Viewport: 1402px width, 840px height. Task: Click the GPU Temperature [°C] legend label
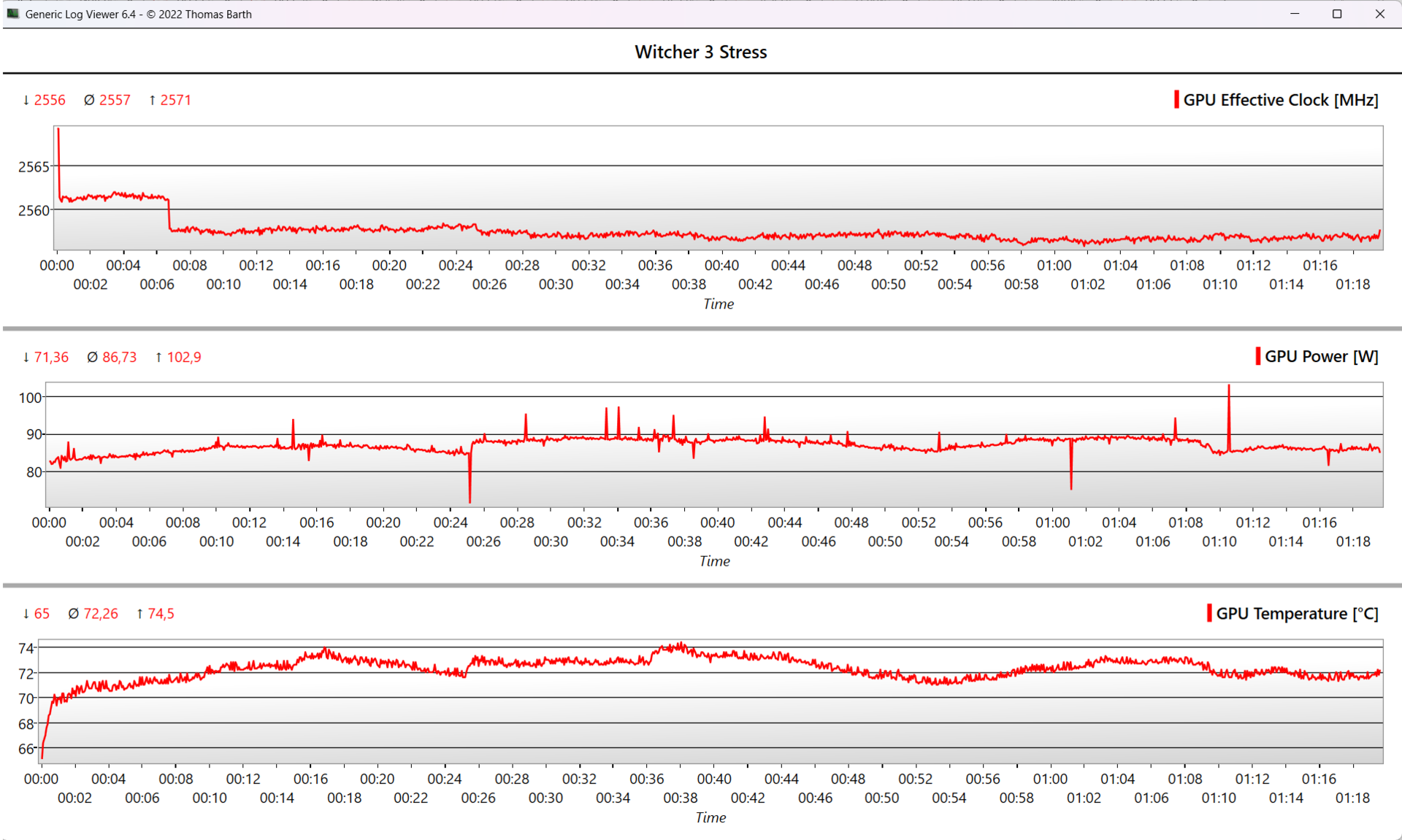tap(1297, 613)
